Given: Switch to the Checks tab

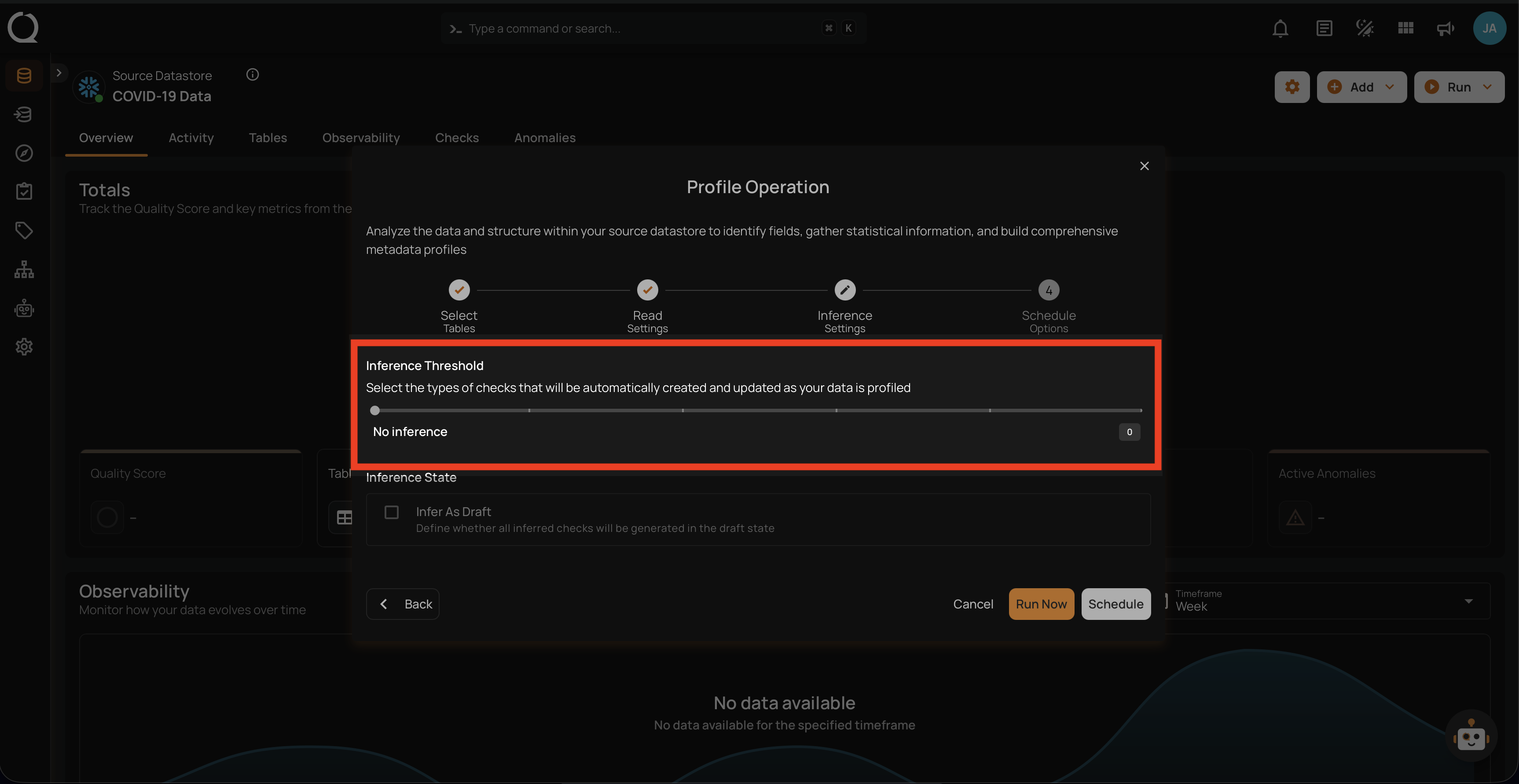Looking at the screenshot, I should [456, 138].
